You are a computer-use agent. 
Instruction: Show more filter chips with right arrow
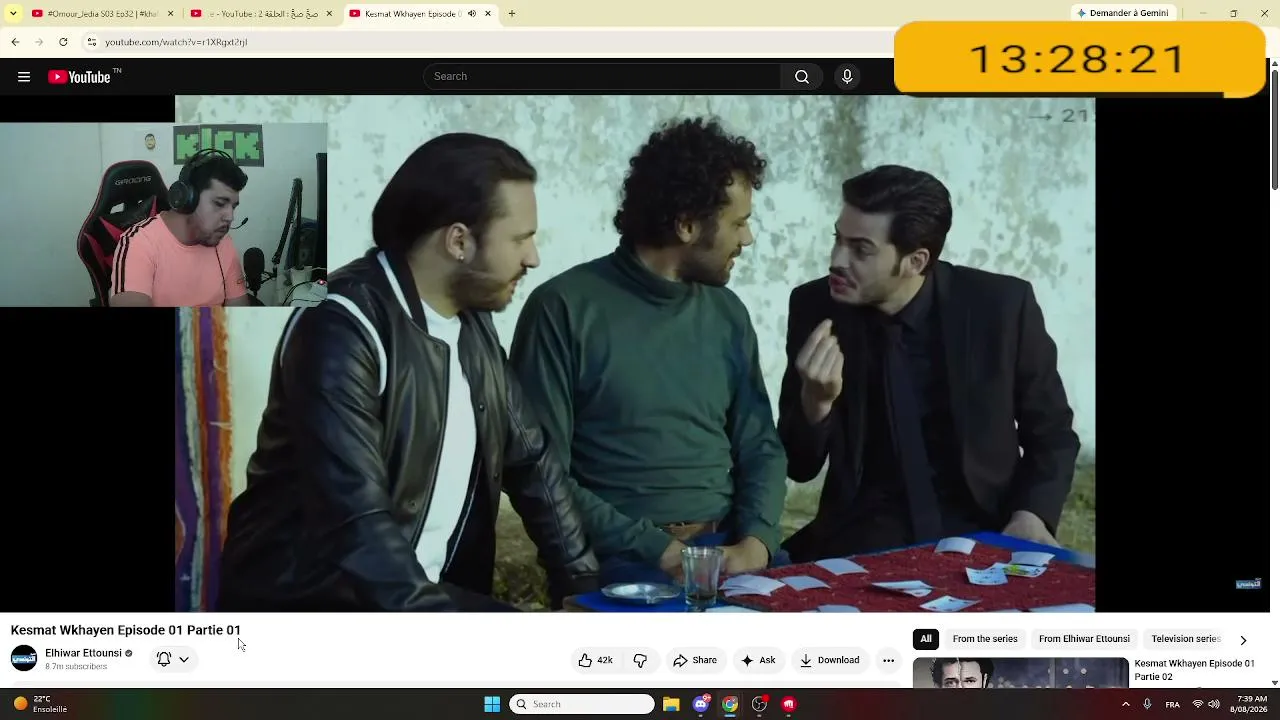click(1243, 640)
